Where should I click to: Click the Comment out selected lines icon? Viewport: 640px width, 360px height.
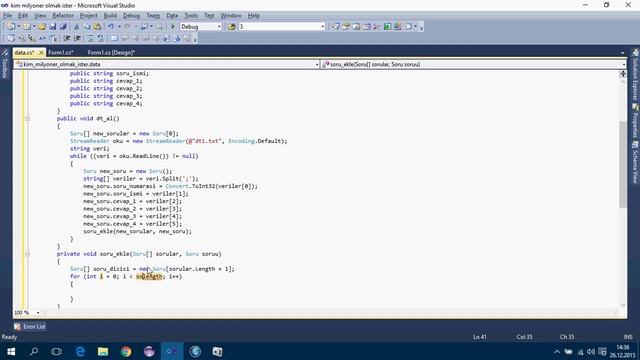click(x=90, y=38)
